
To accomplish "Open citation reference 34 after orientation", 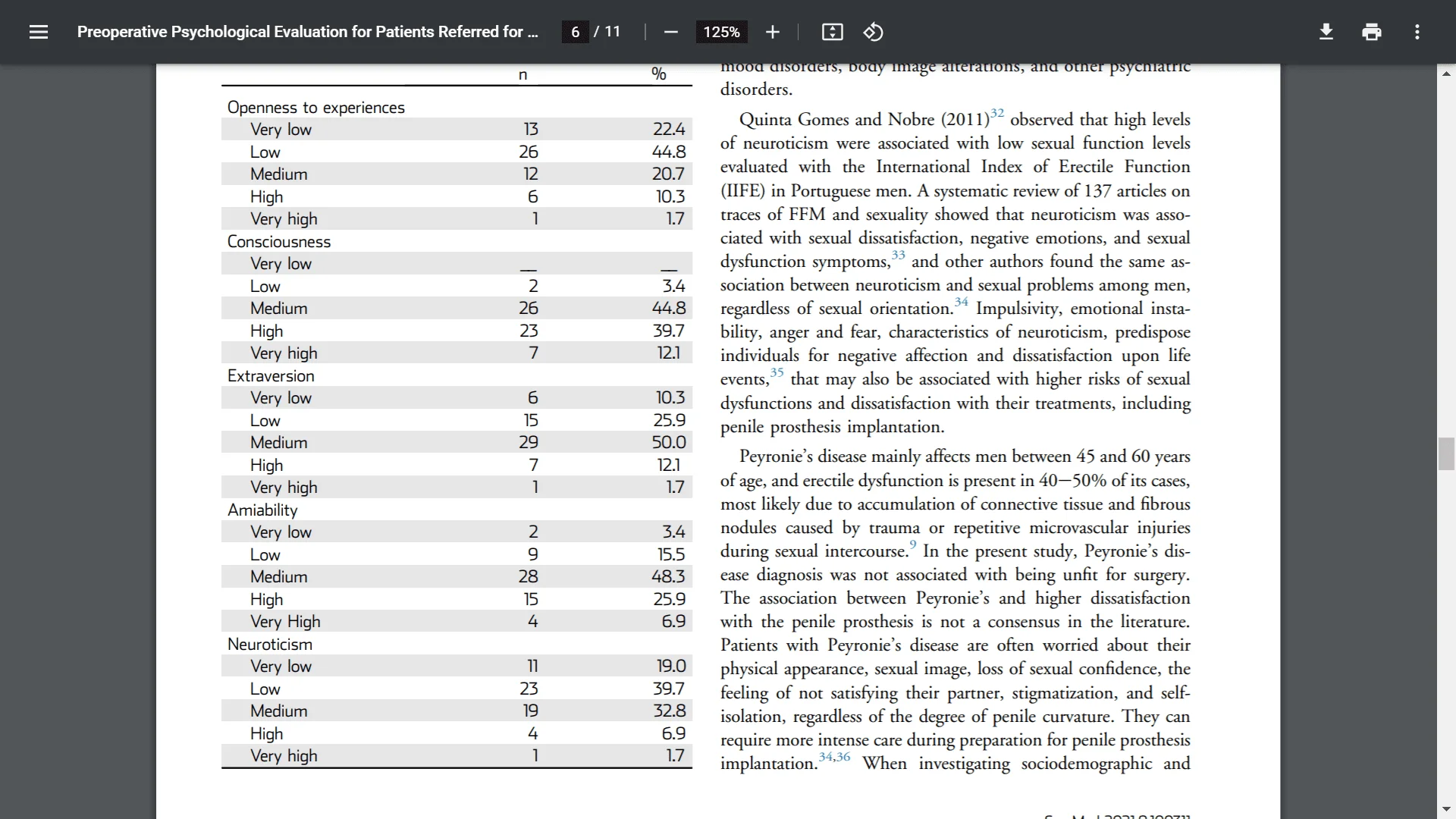I will click(961, 302).
